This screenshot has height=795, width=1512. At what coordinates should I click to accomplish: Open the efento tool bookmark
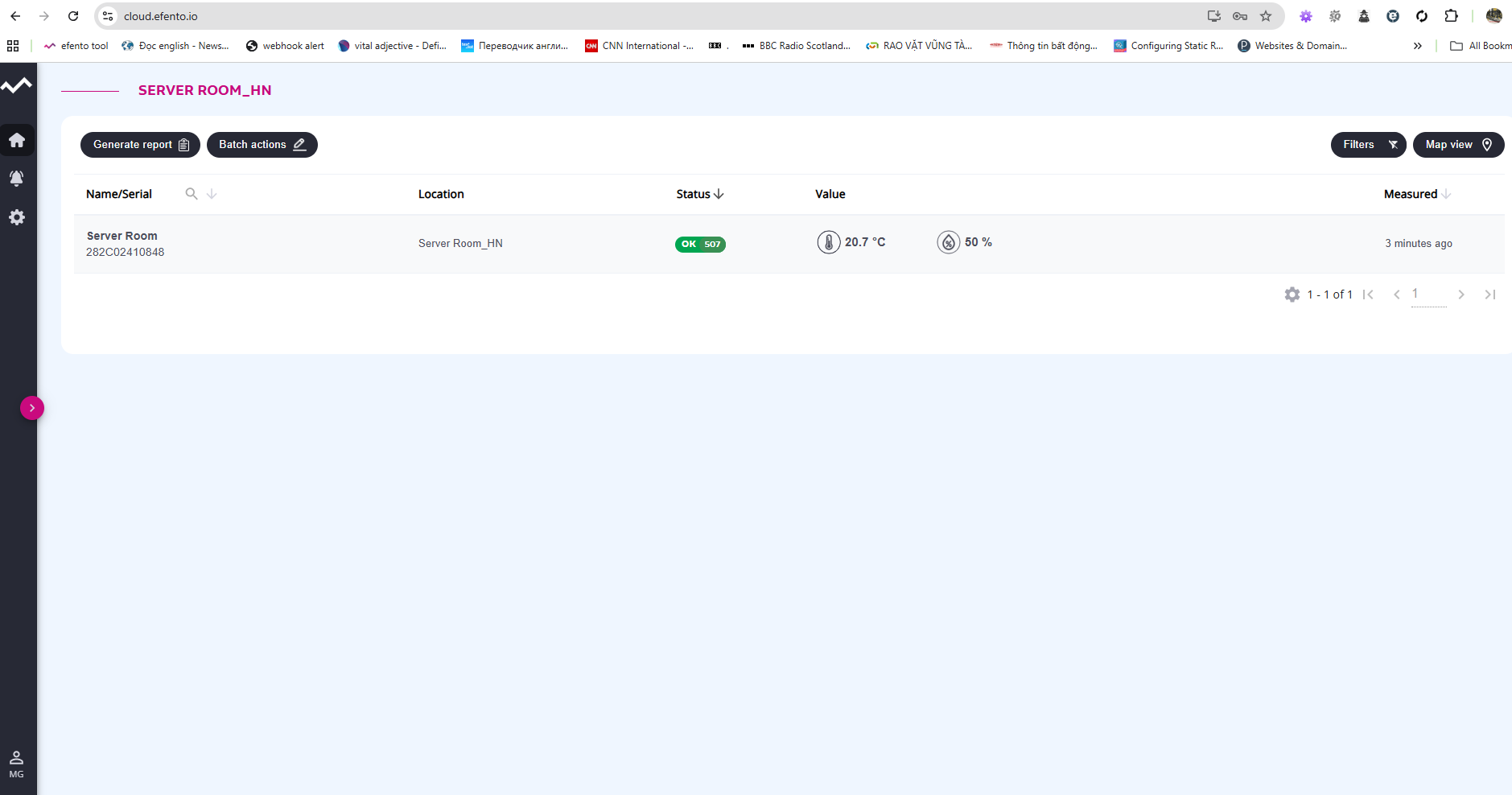click(x=76, y=46)
